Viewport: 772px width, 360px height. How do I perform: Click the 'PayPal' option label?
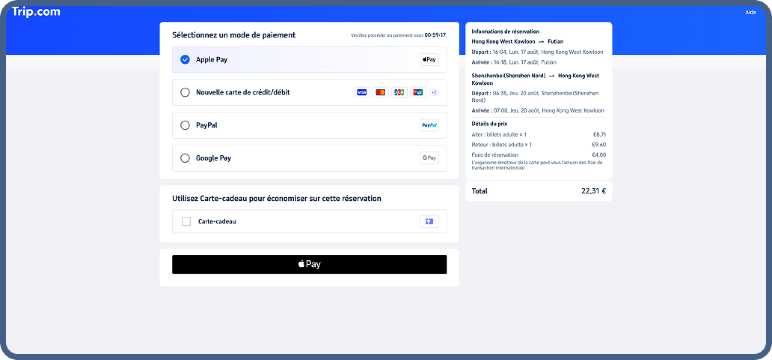click(x=207, y=126)
